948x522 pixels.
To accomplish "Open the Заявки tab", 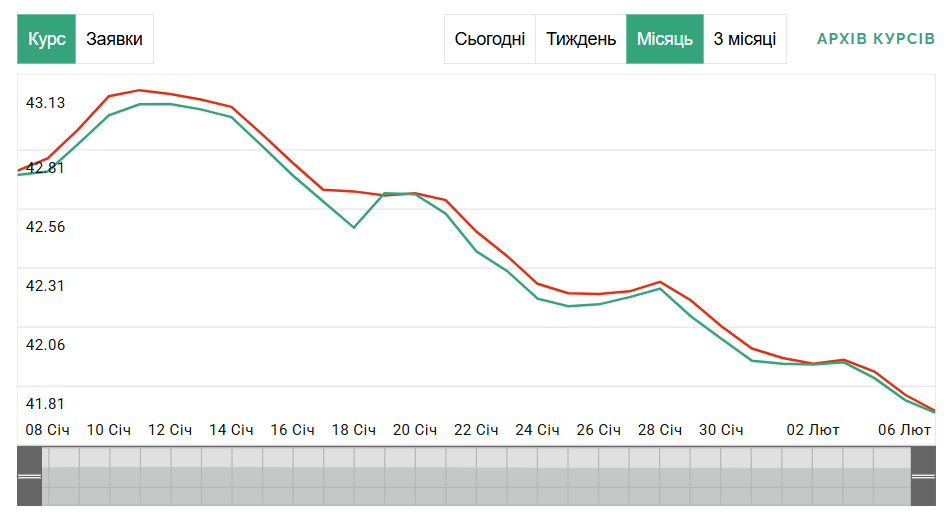I will click(114, 39).
